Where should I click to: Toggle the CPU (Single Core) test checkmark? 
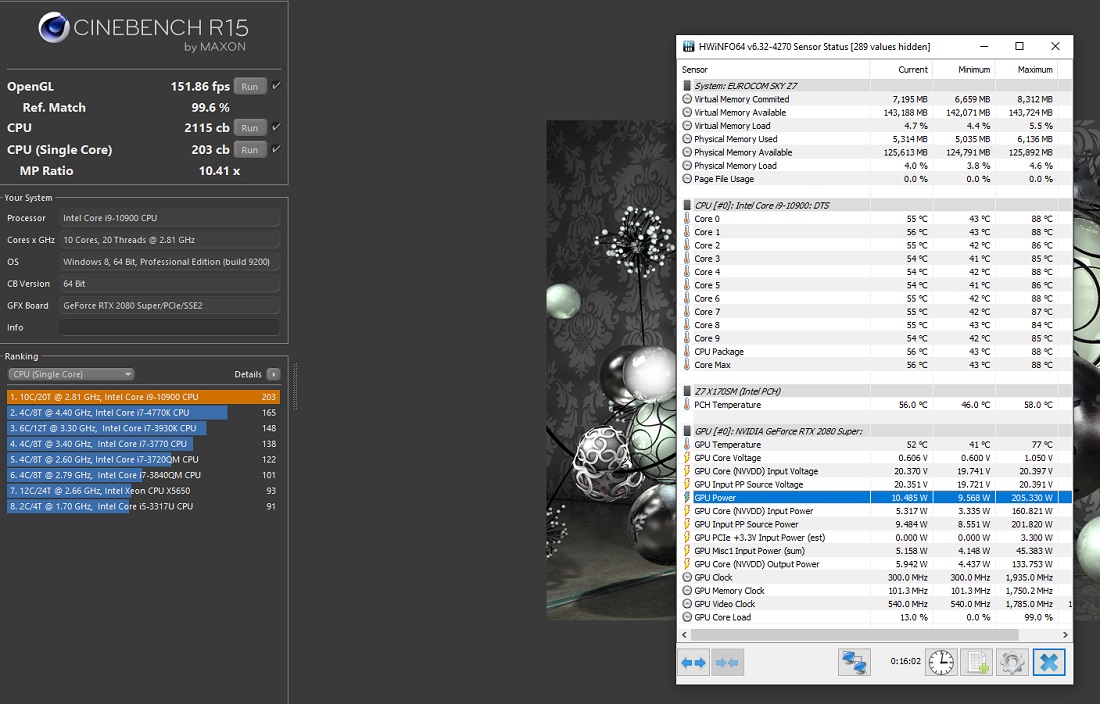pos(276,150)
